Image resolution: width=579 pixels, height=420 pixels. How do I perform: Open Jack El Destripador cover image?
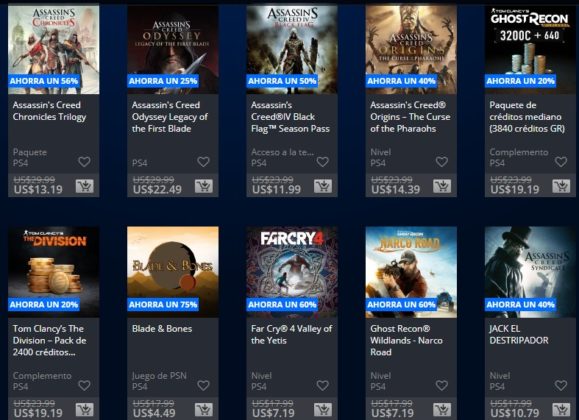530,272
